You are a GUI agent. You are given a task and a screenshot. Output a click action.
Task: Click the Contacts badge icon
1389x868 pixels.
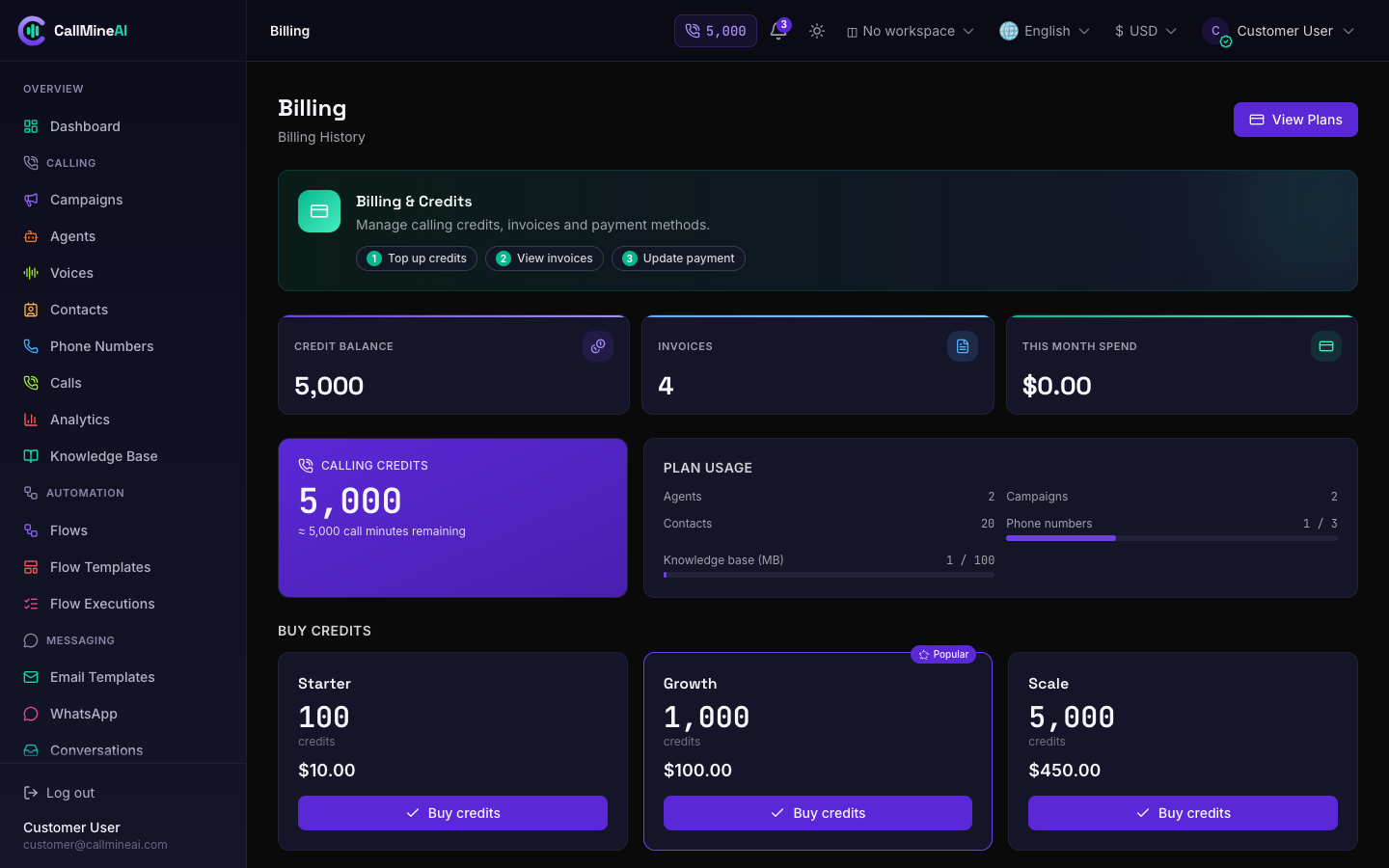31,310
